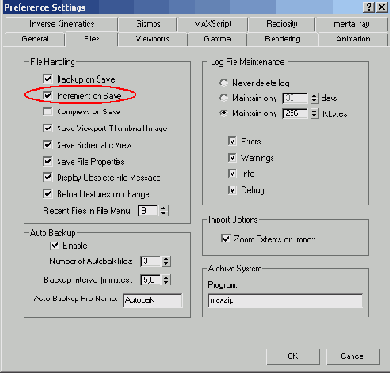Click the Number of Autobak files field
Viewport: 390px width, 373px height.
point(151,261)
